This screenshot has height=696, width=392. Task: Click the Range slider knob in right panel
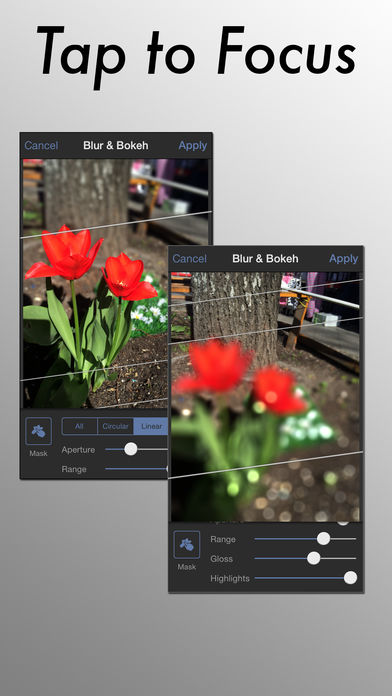324,538
